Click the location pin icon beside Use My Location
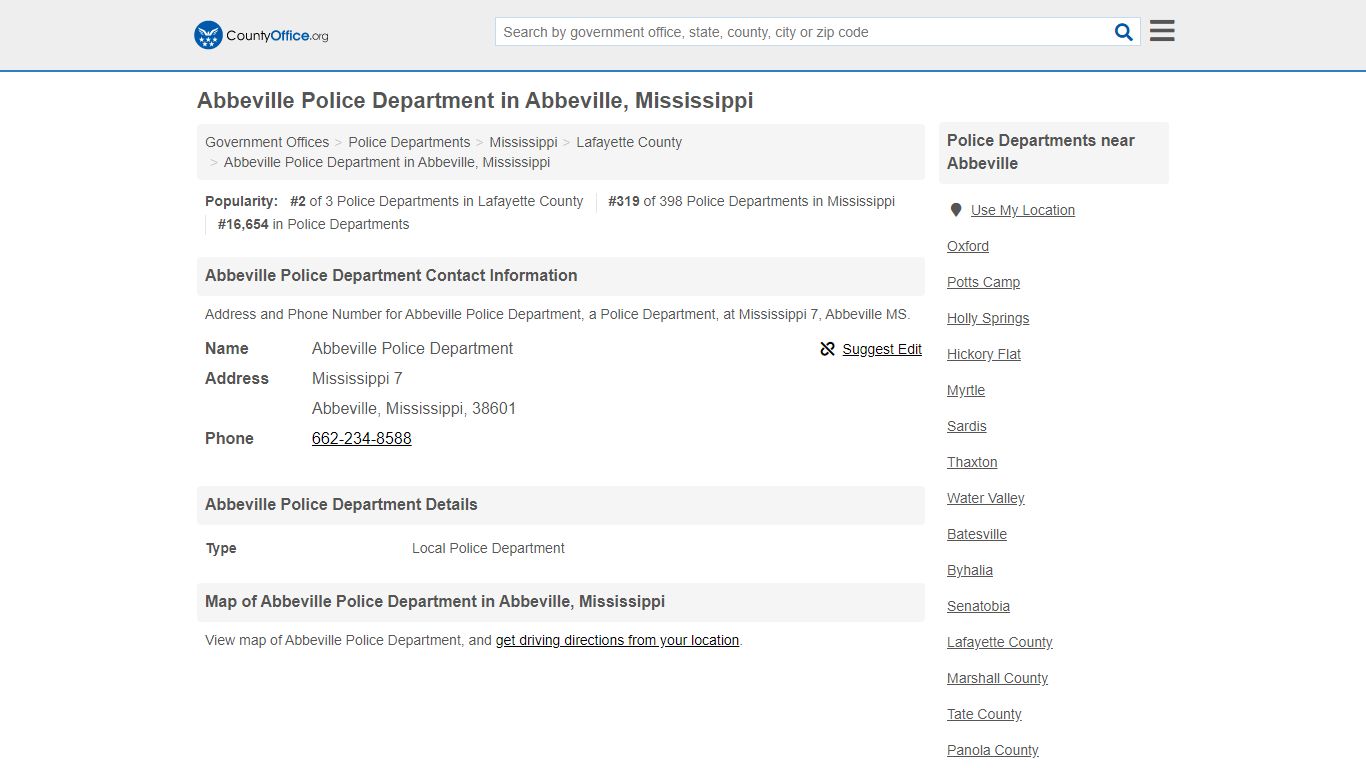The image size is (1366, 768). pyautogui.click(x=955, y=210)
